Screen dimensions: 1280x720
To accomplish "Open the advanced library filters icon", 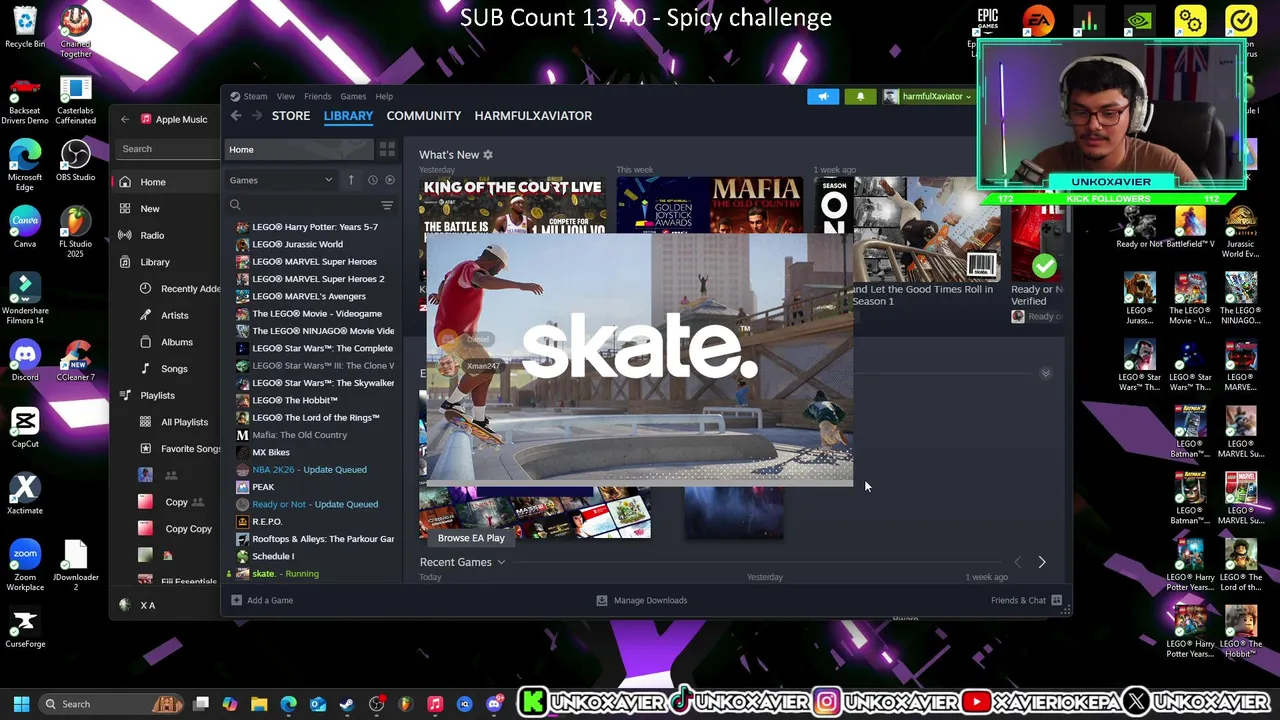I will click(x=387, y=205).
